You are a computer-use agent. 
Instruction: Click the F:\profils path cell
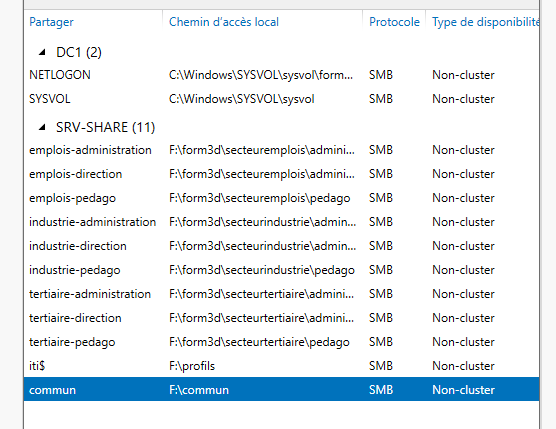coord(192,366)
